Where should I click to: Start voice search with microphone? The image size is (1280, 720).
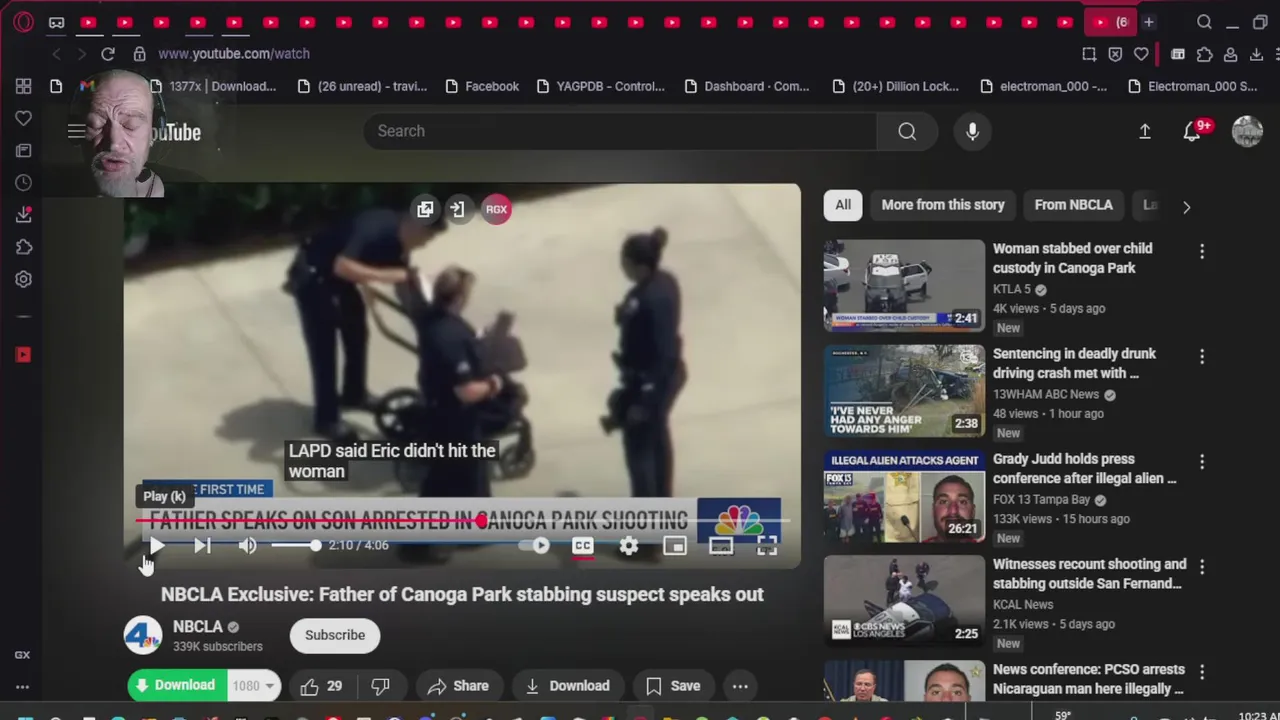coord(972,131)
